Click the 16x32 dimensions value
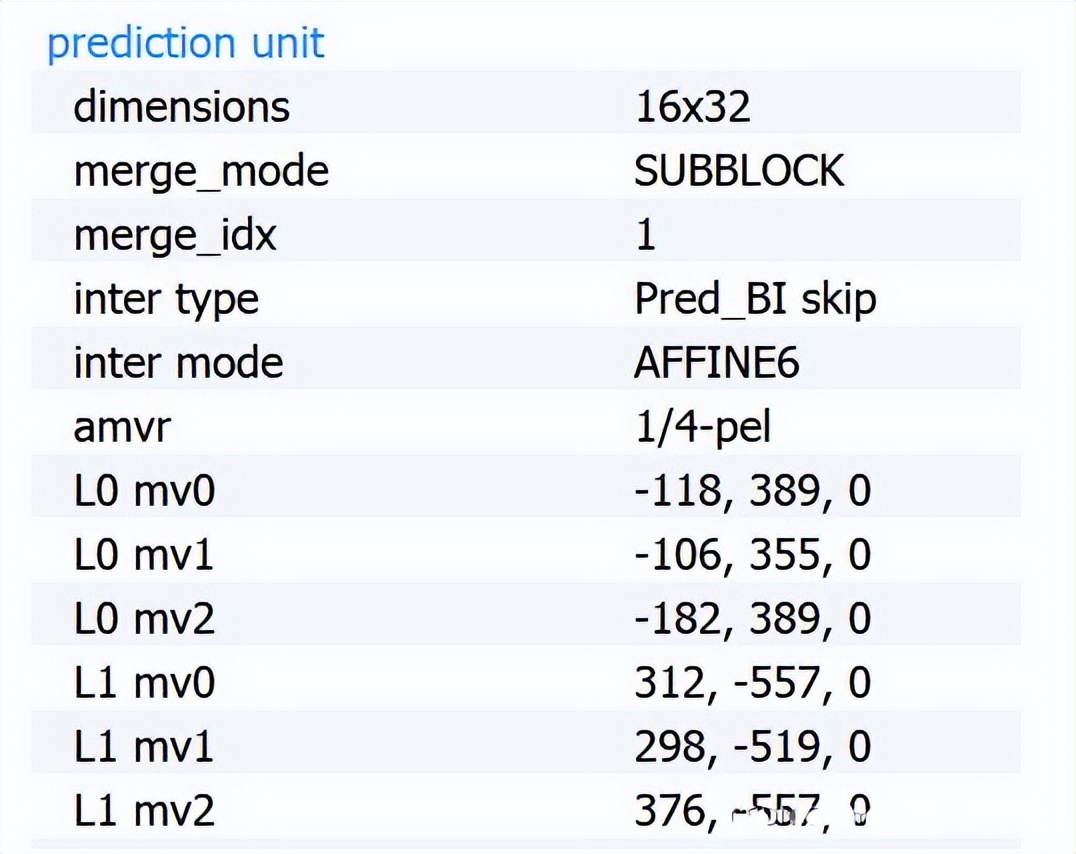The height and width of the screenshot is (854, 1076). point(692,107)
